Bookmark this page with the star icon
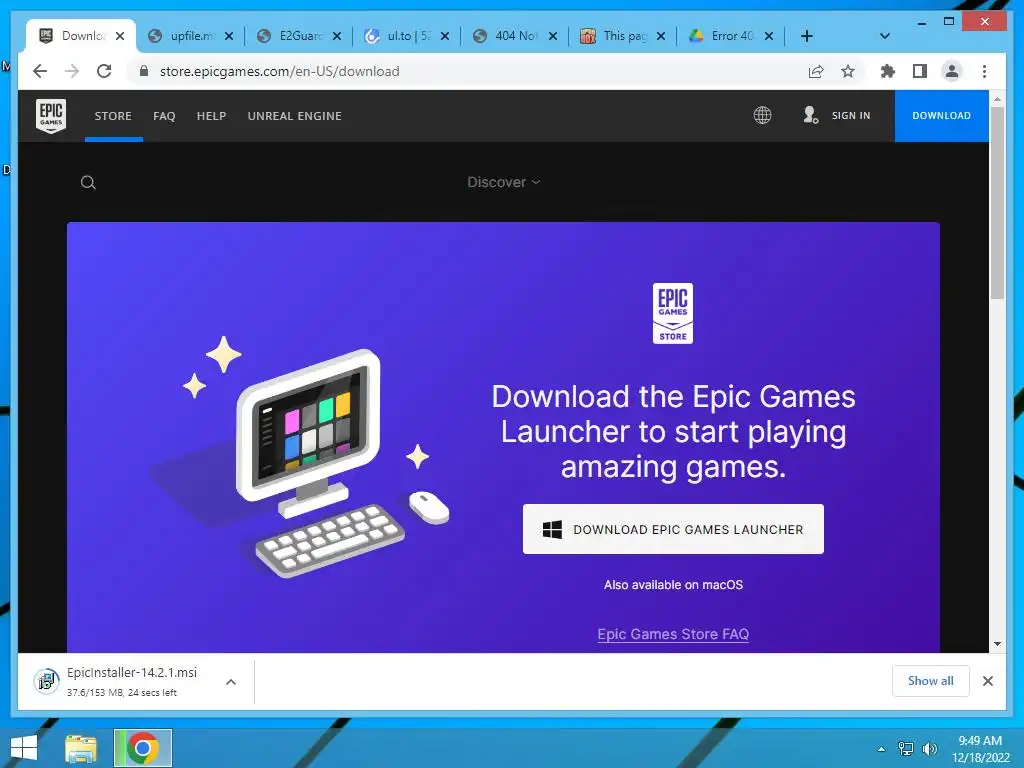The height and width of the screenshot is (768, 1024). 848,71
